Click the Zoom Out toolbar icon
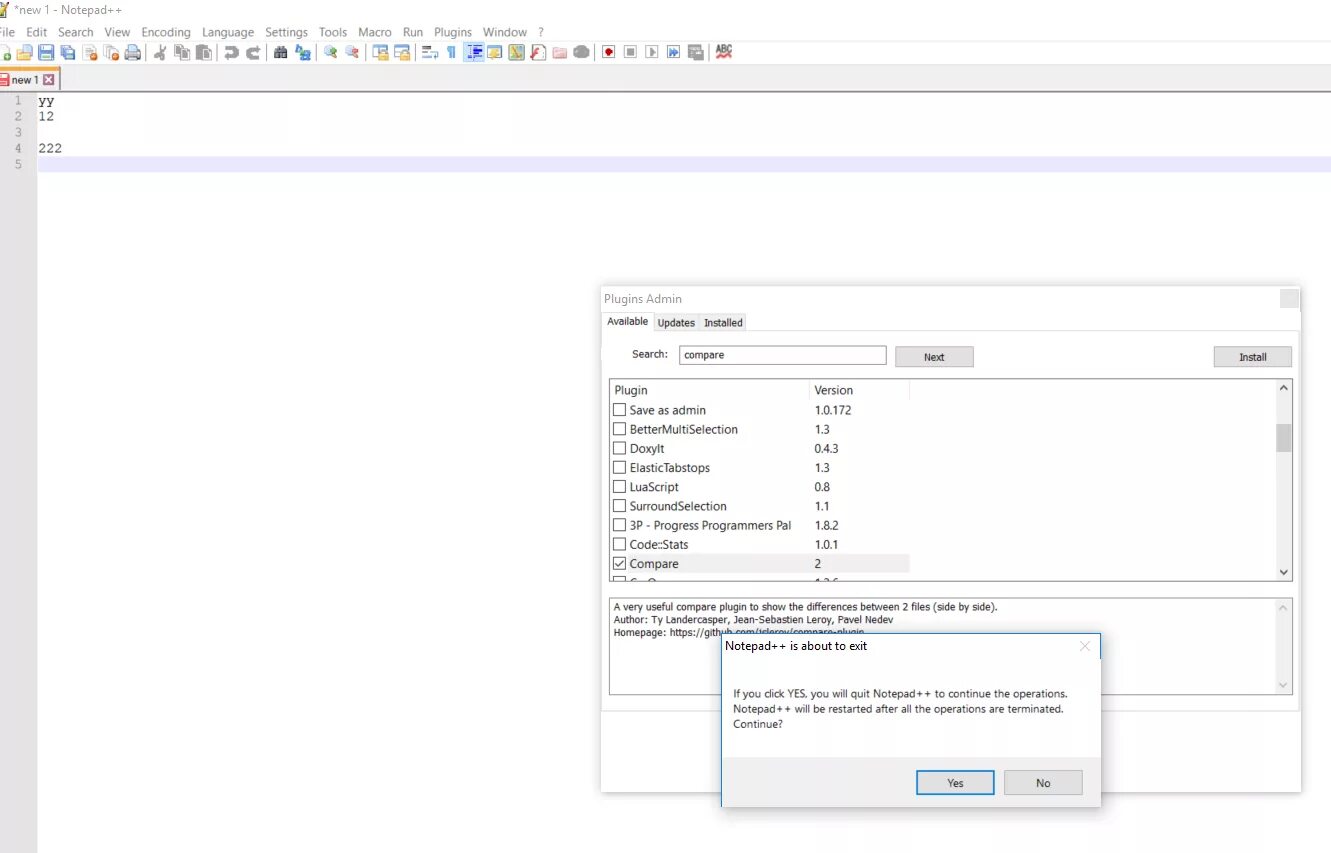Screen dimensions: 1331x853 pyautogui.click(x=352, y=52)
